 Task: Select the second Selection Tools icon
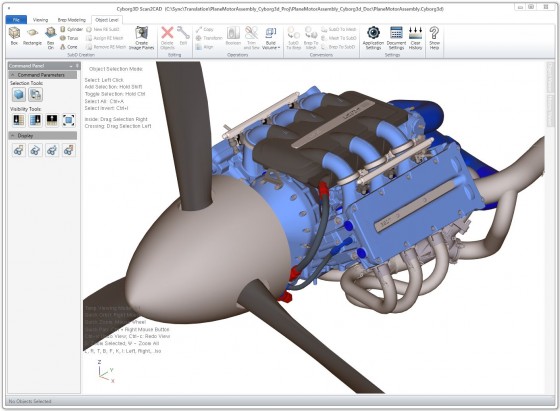tap(35, 95)
